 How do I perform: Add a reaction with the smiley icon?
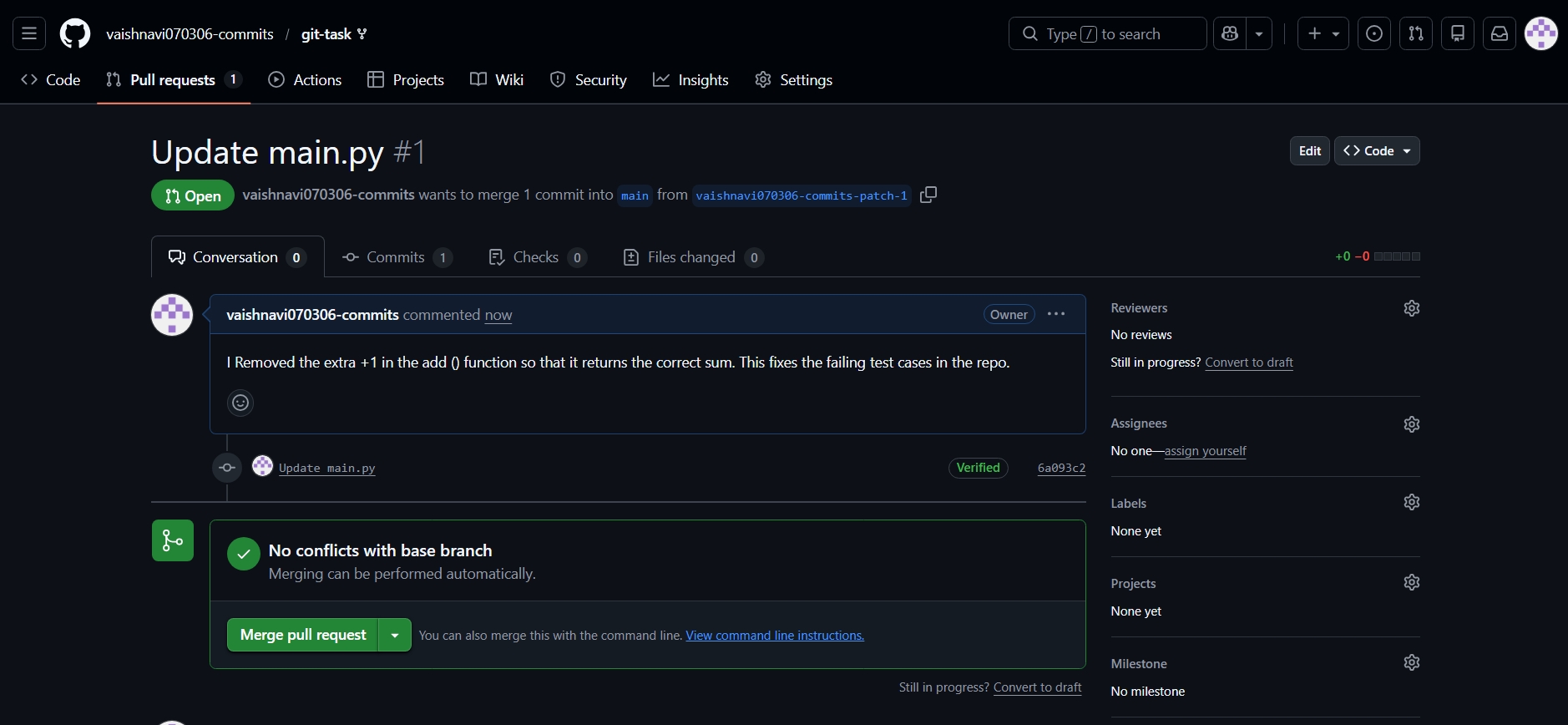[x=240, y=403]
